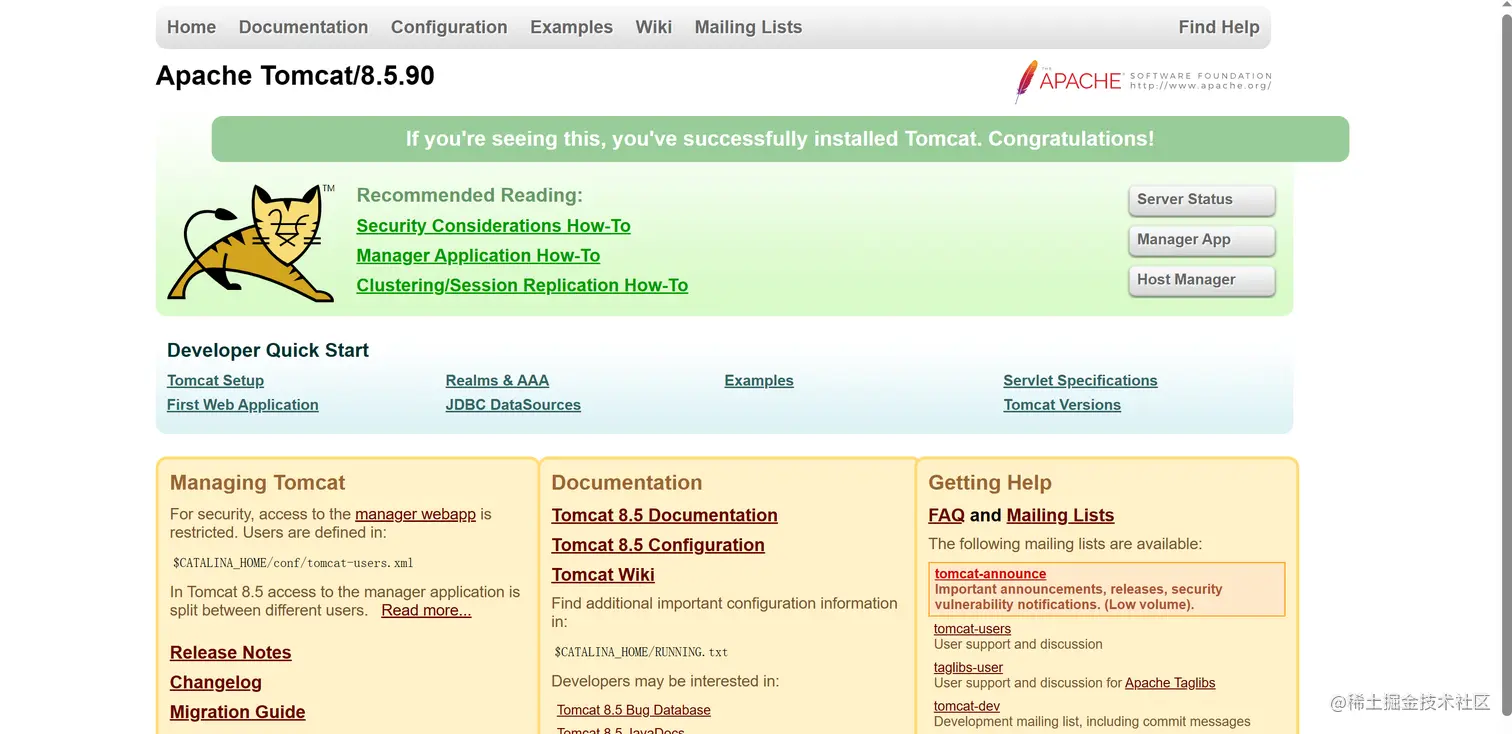Visit the Tomcat Wiki link

coord(603,575)
